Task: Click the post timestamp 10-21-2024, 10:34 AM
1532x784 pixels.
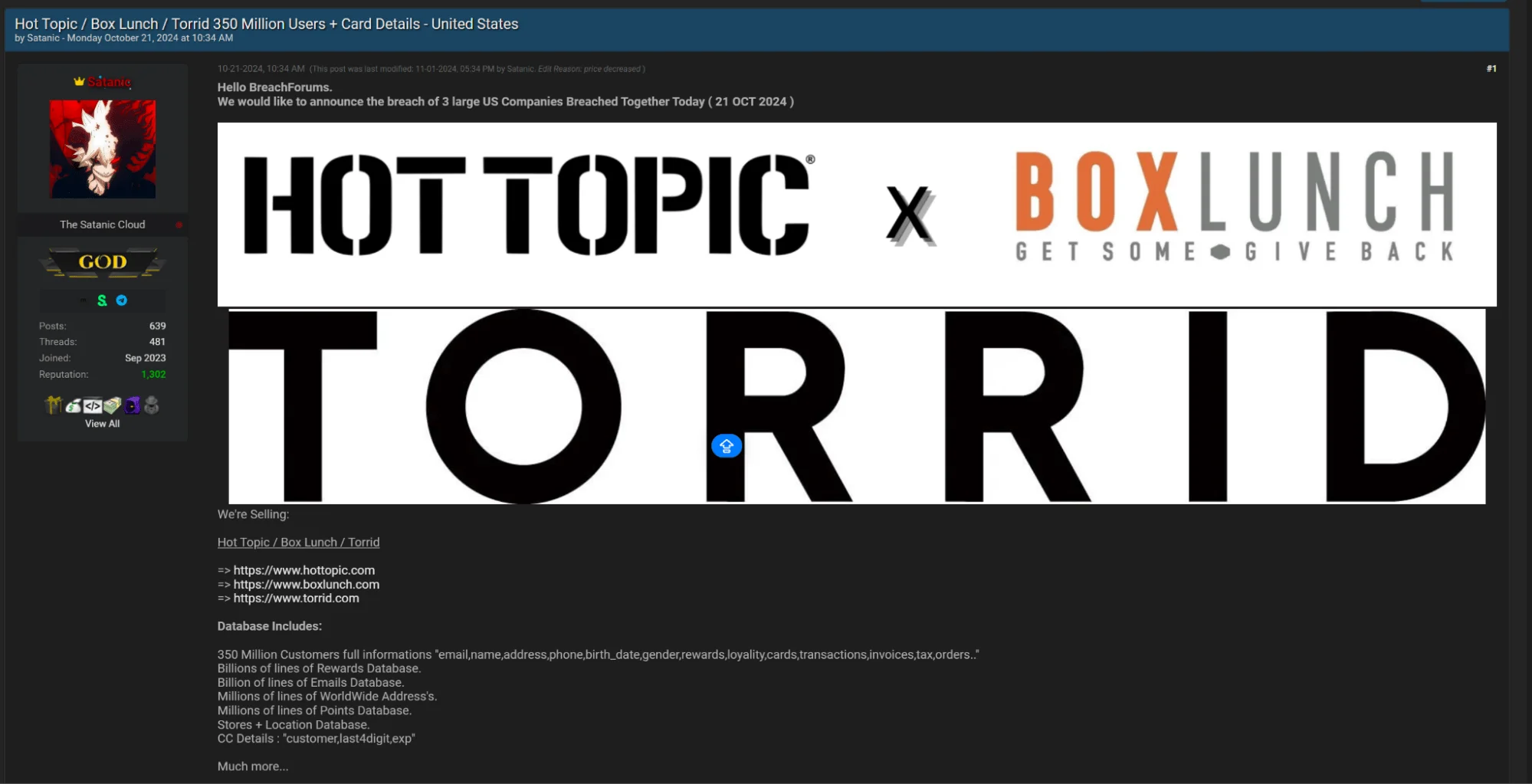Action: 261,69
